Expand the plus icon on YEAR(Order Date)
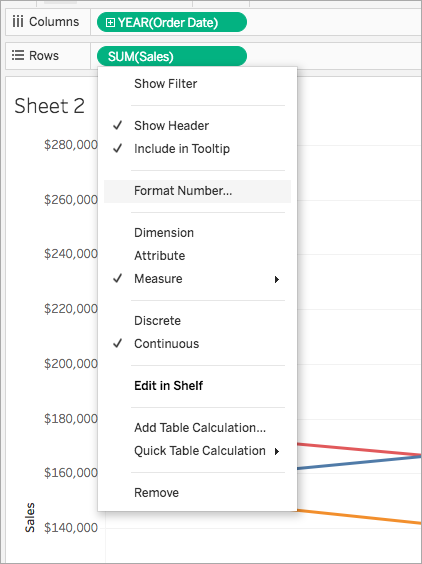 pyautogui.click(x=110, y=22)
